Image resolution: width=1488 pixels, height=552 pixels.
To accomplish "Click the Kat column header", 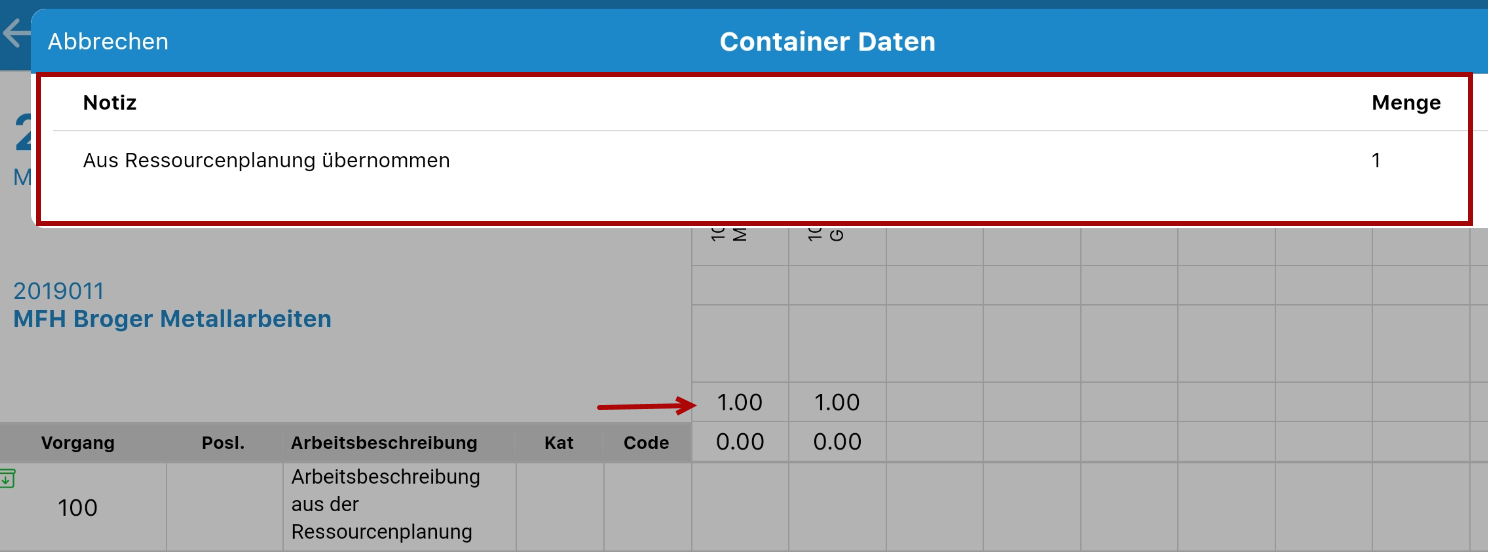I will point(559,442).
